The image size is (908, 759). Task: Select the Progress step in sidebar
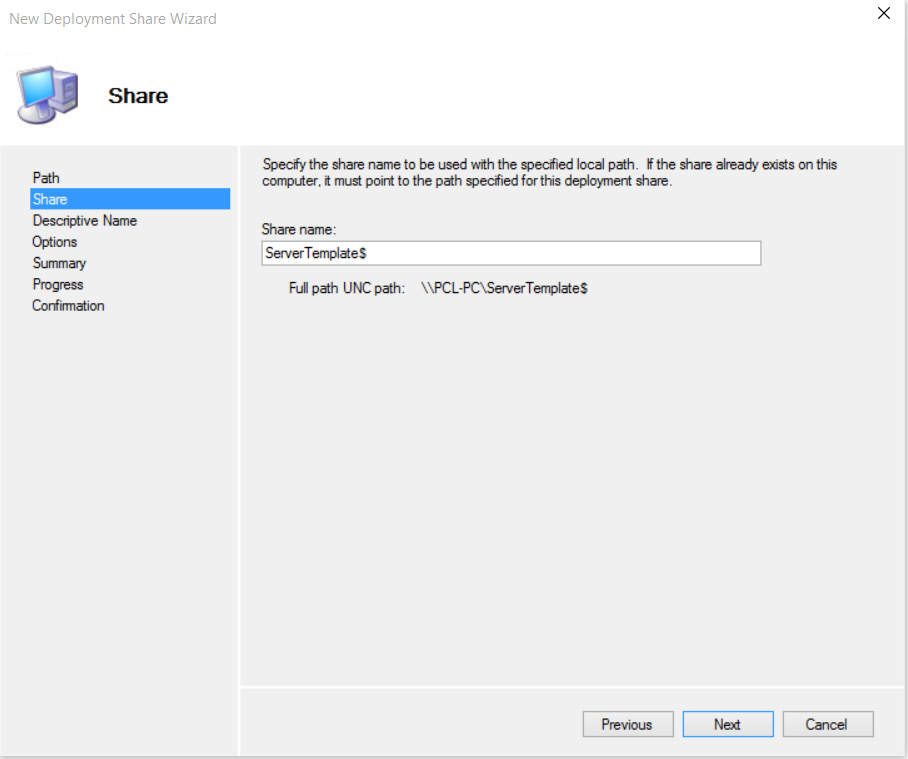coord(58,284)
